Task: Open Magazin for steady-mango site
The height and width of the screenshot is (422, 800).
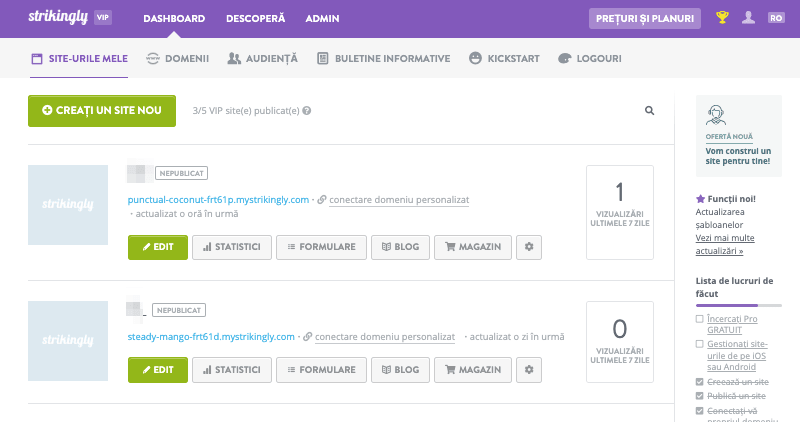Action: pyautogui.click(x=473, y=369)
